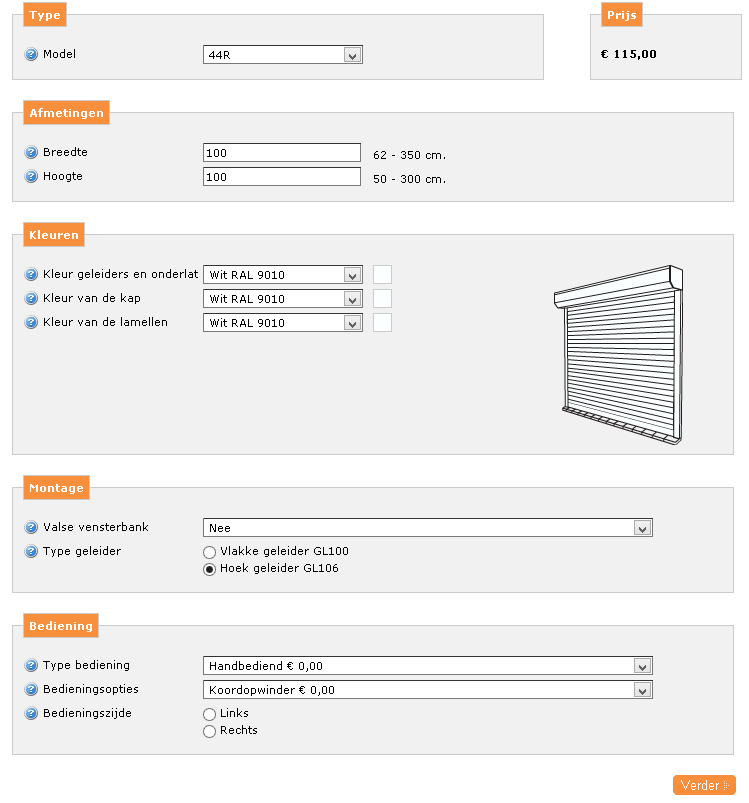The height and width of the screenshot is (803, 749).
Task: Click help icon for Kleur van de kap
Action: 31,299
